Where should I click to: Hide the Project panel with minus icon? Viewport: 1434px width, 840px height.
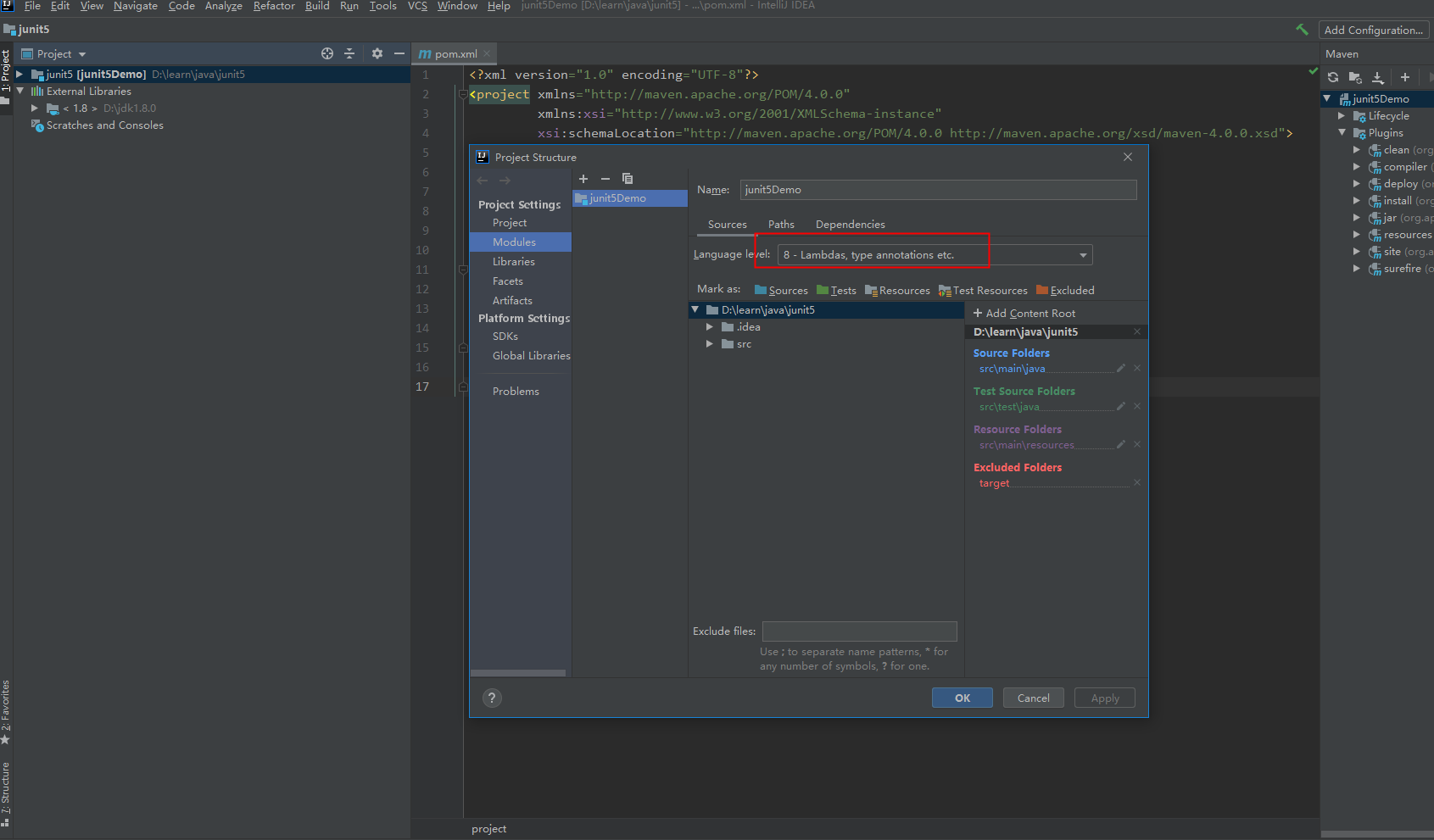tap(399, 53)
